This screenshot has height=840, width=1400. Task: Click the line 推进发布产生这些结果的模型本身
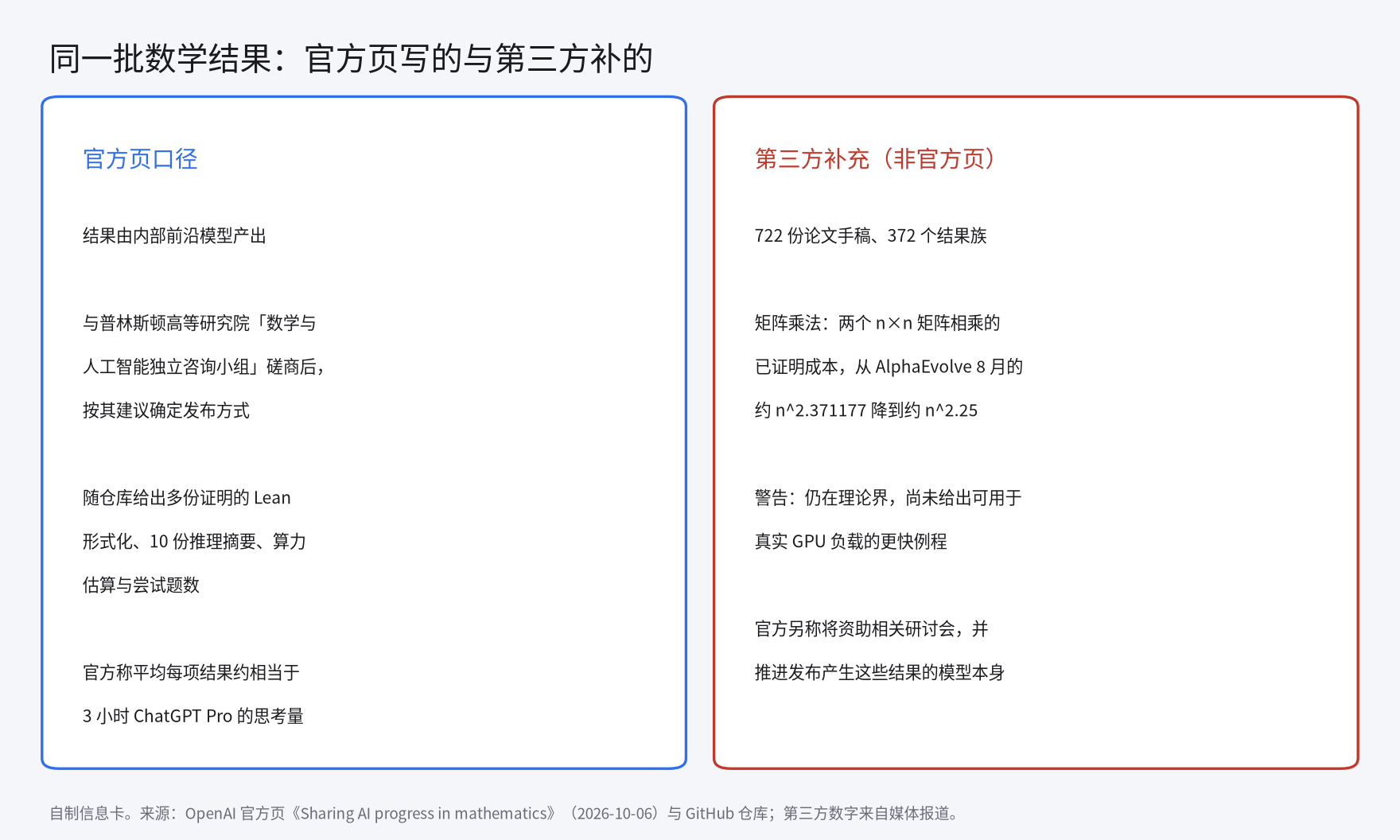879,673
